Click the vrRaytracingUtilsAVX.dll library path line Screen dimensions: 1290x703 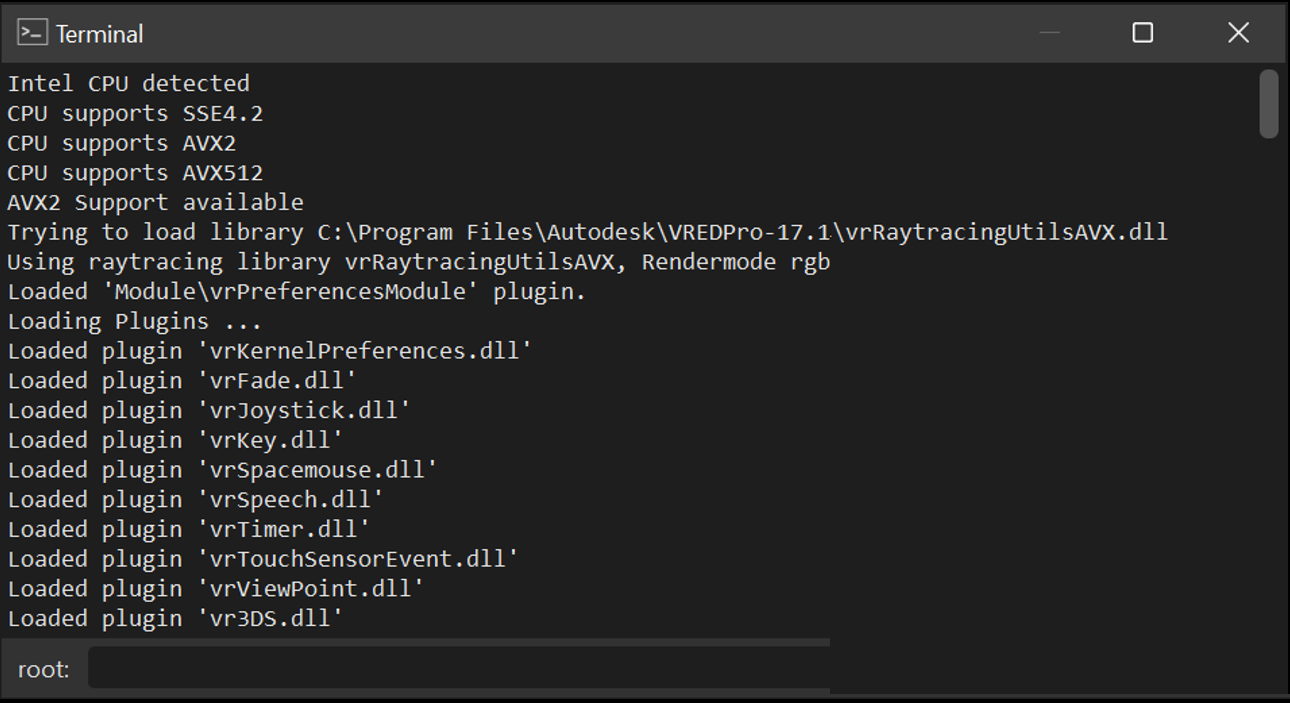(587, 232)
